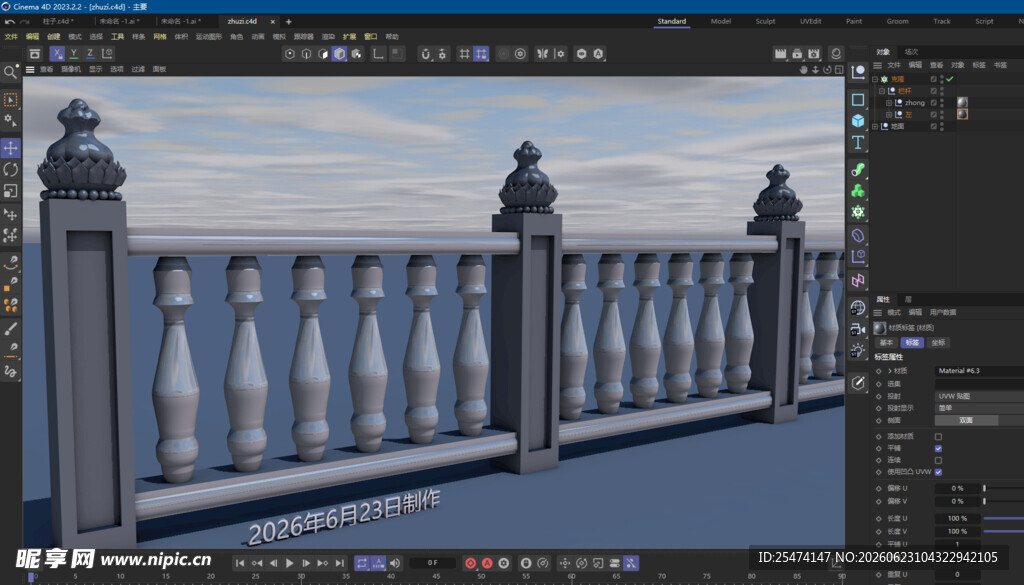Select the 场次 tab in object manager

(911, 52)
